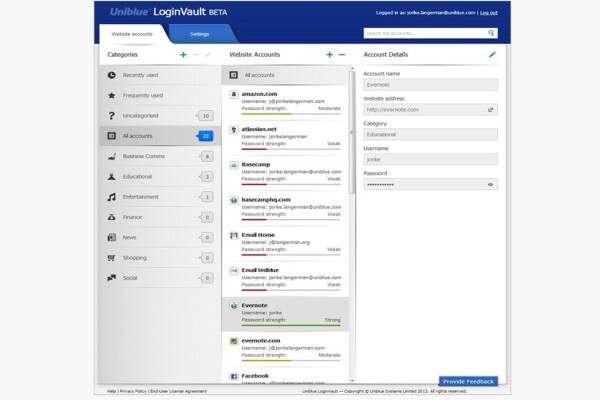Click the All accounts count badge 22
The image size is (600, 400).
[205, 136]
